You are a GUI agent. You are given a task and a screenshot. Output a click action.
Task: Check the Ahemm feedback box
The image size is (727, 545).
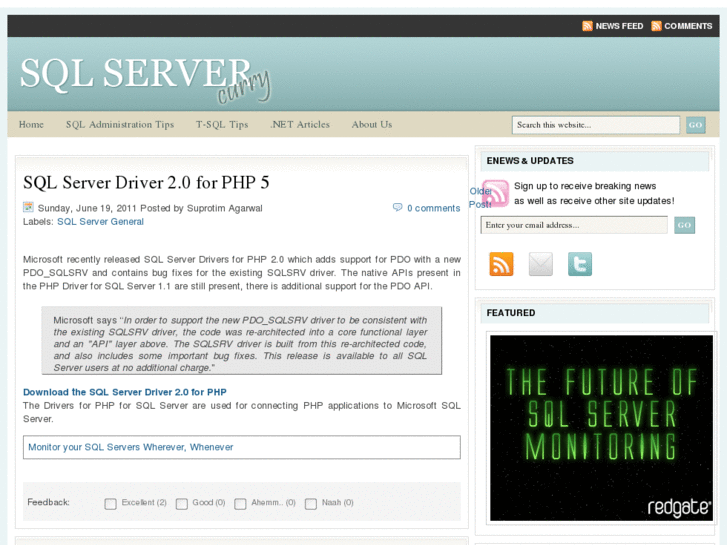point(240,504)
